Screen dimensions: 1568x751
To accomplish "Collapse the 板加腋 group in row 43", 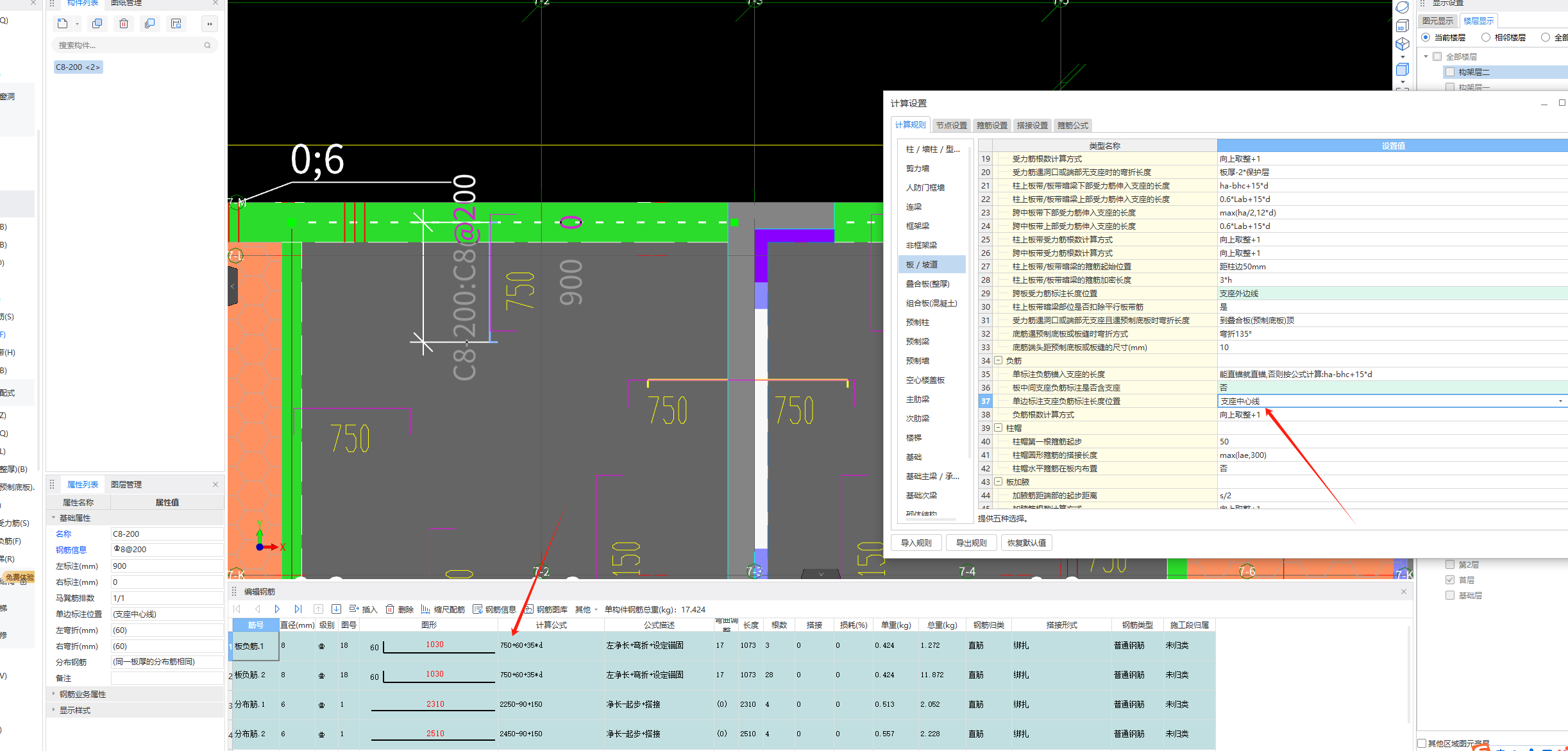I will pos(998,482).
